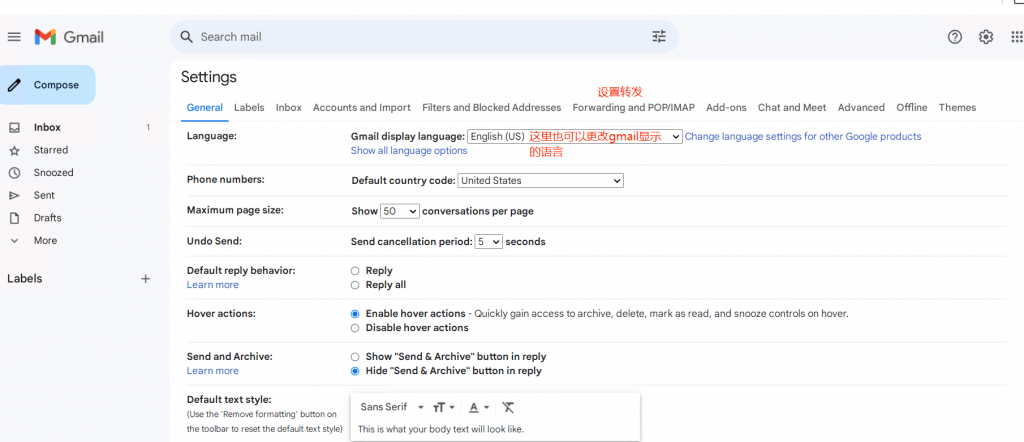Viewport: 1024px width, 442px height.
Task: Open Send cancellation period dropdown
Action: tap(488, 242)
